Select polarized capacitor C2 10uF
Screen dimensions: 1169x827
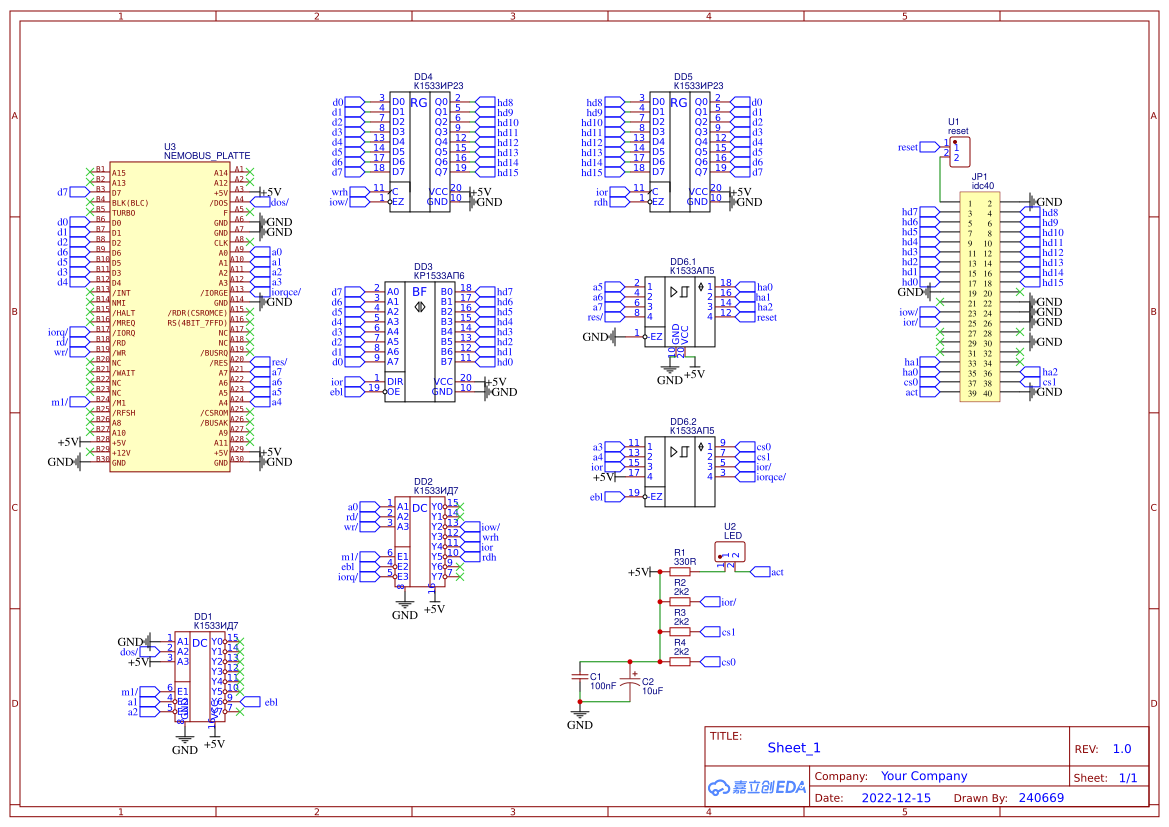tap(630, 680)
